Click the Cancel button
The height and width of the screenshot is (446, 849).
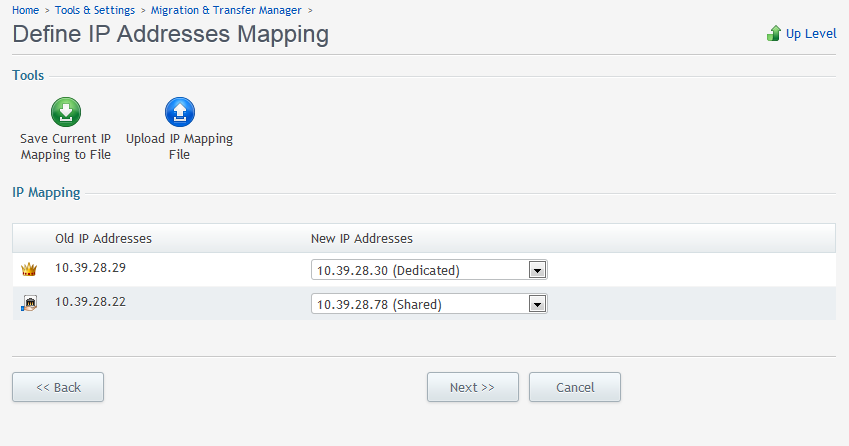575,387
